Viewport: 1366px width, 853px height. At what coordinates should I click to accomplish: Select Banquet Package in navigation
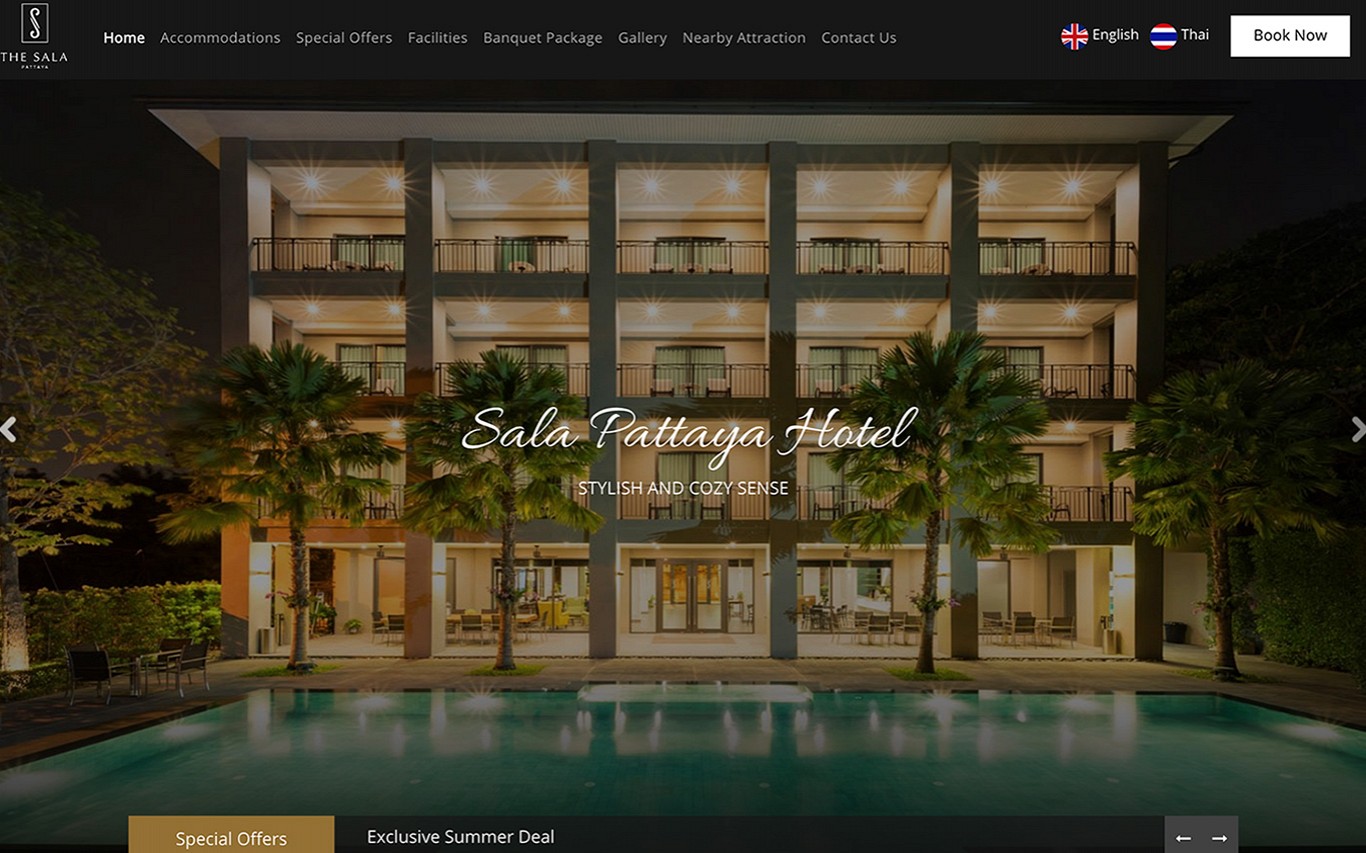(x=543, y=38)
